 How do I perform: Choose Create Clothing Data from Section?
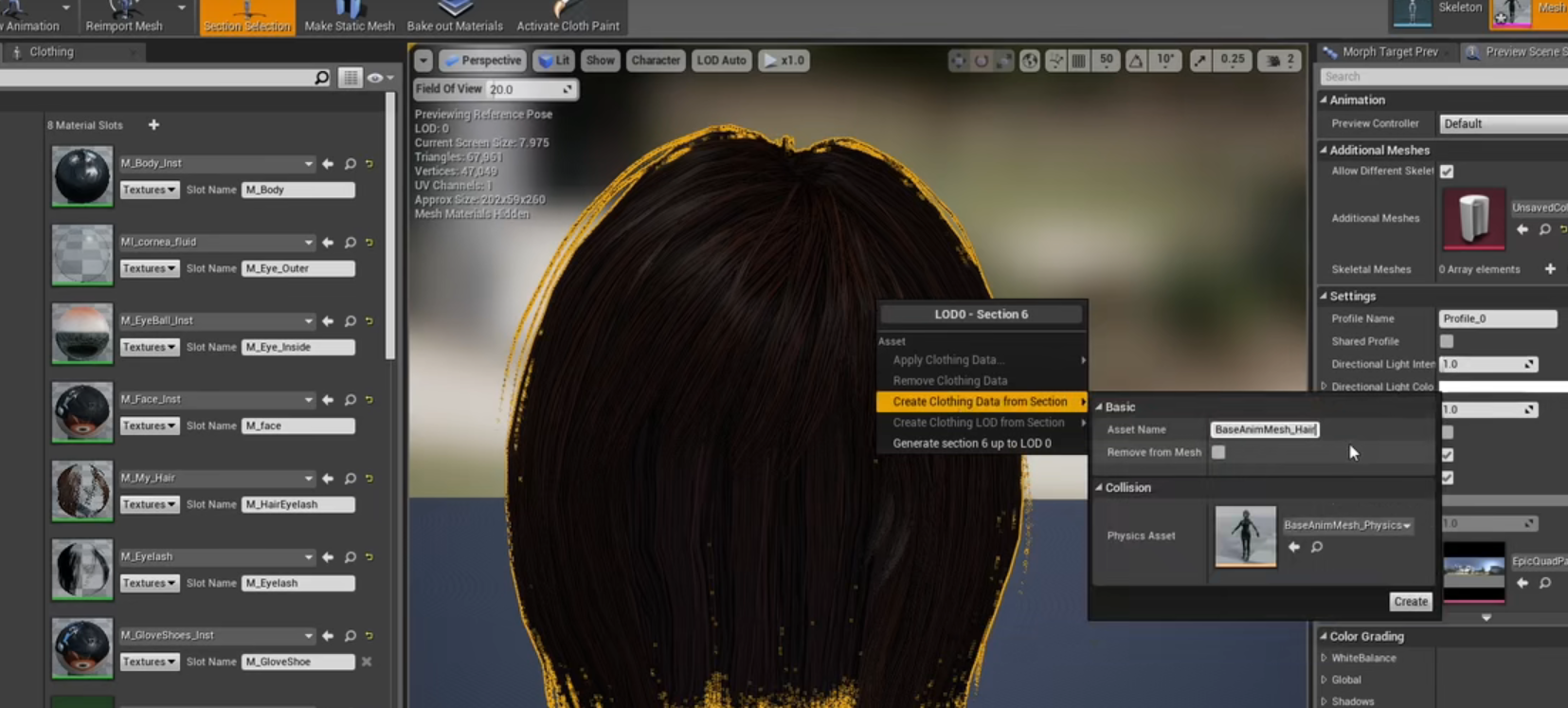(982, 402)
